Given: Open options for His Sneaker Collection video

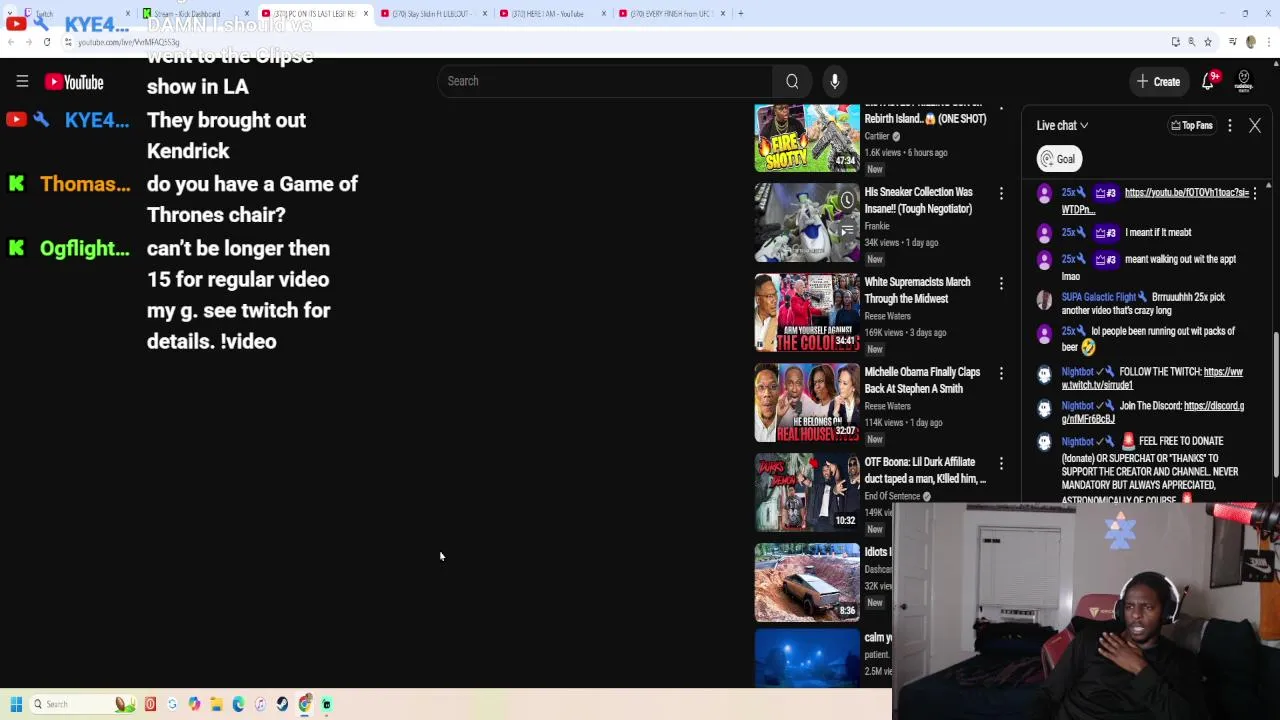Looking at the screenshot, I should click(x=1001, y=194).
